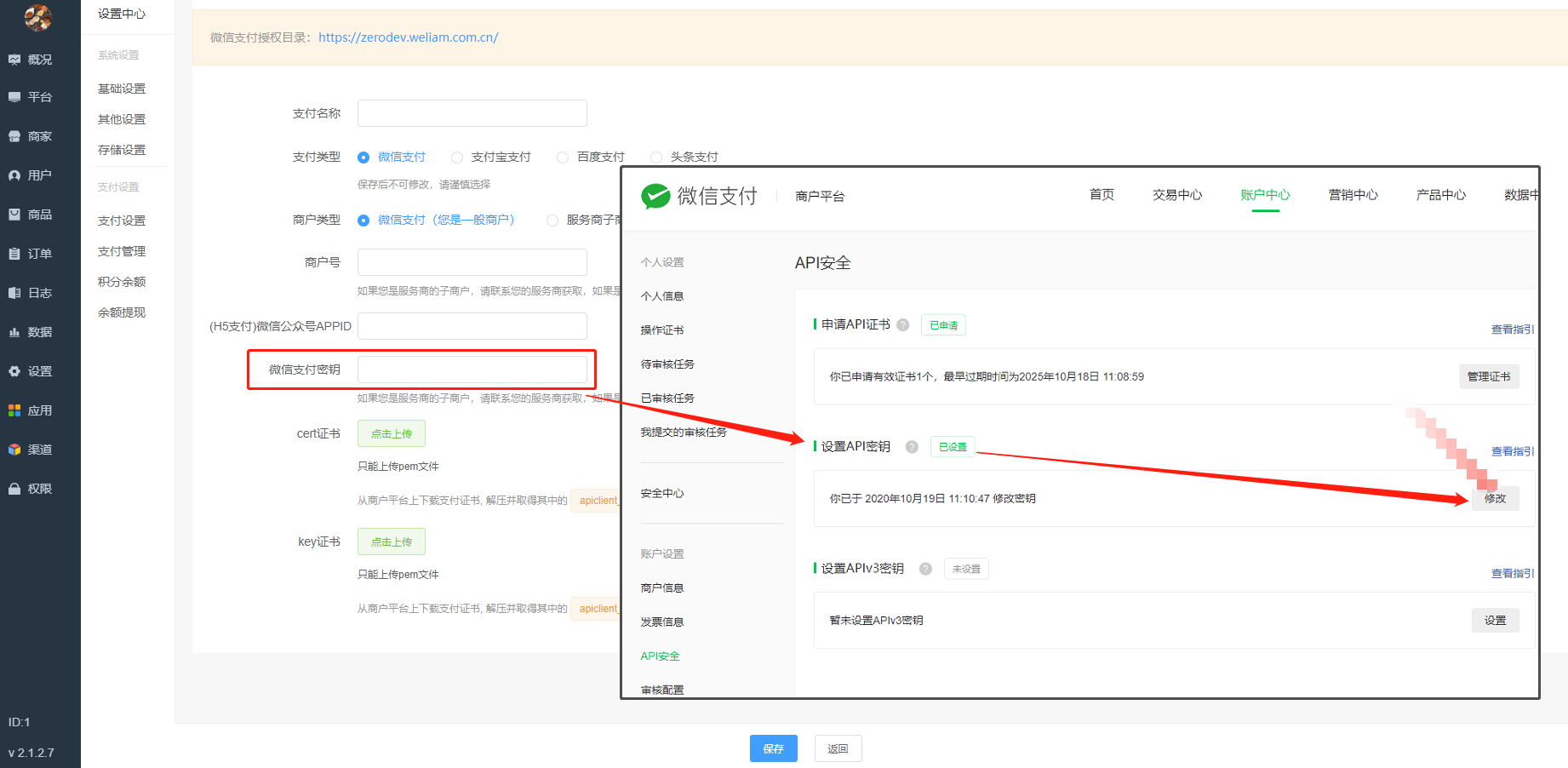Open 权限 lock icon in sidebar
Image resolution: width=1568 pixels, height=768 pixels.
pyautogui.click(x=14, y=489)
